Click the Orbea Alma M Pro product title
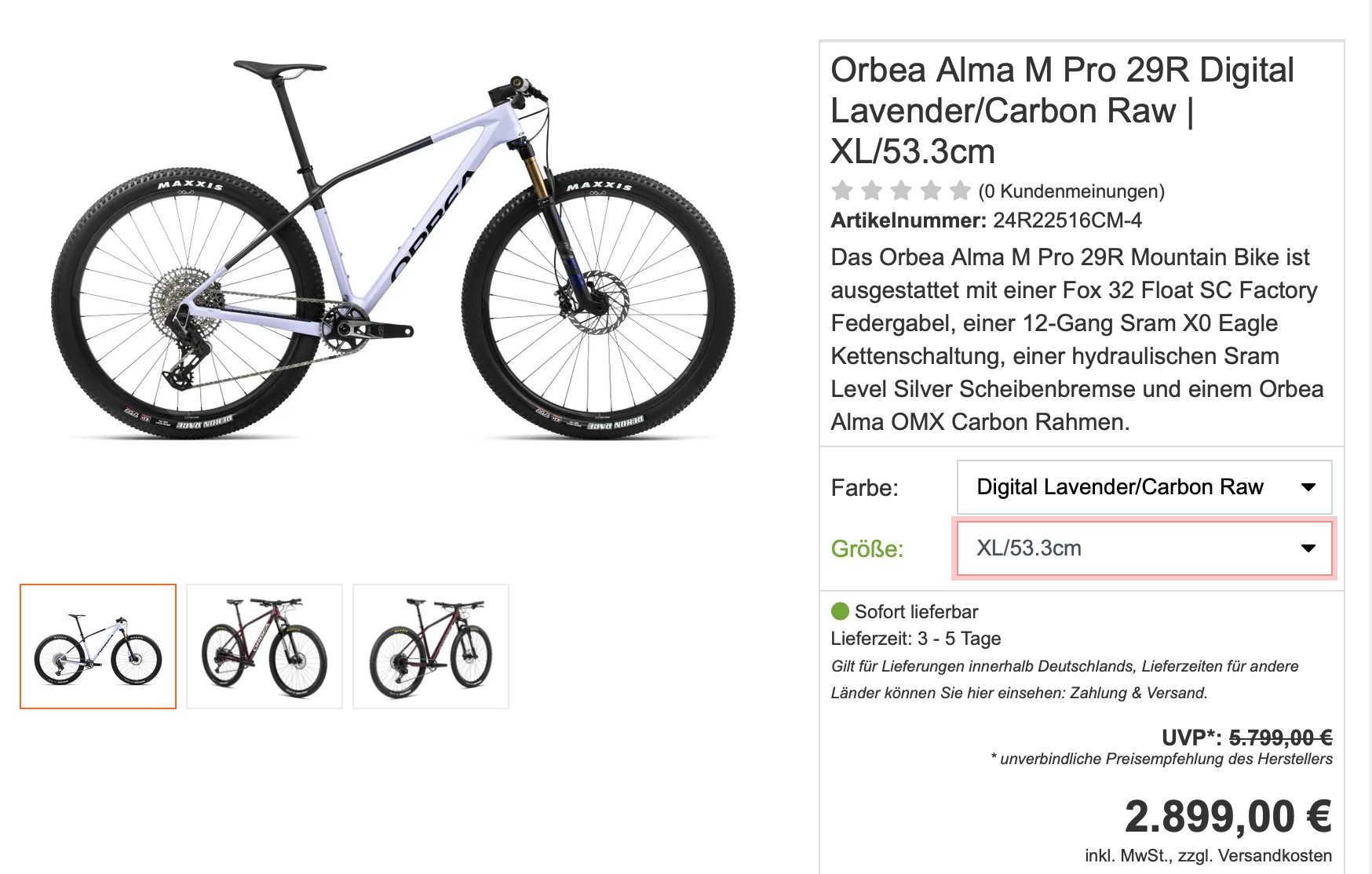The height and width of the screenshot is (874, 1372). point(1062,111)
